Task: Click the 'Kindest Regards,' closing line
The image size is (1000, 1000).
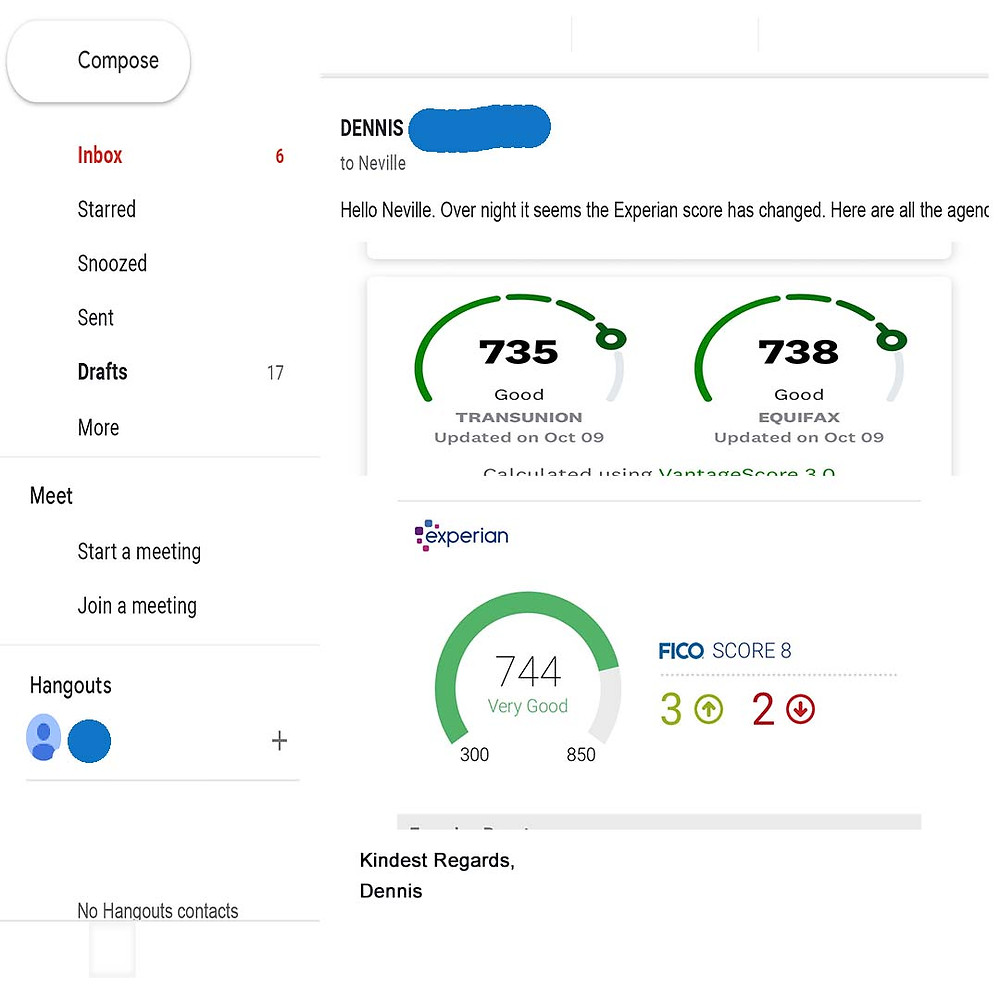Action: [437, 860]
